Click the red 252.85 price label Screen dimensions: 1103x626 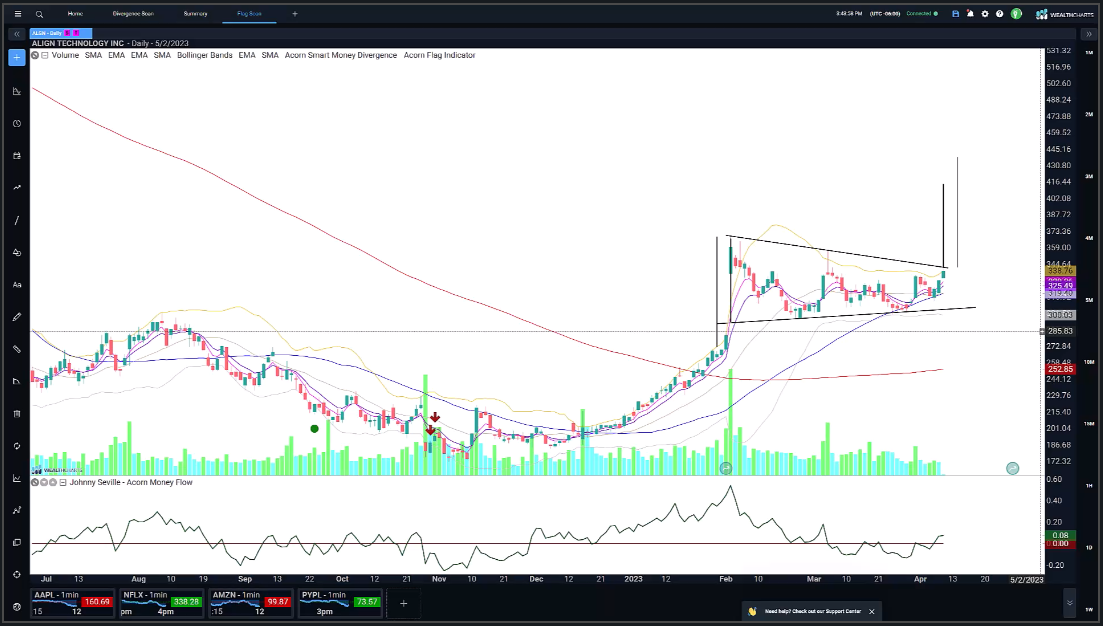[x=1060, y=369]
